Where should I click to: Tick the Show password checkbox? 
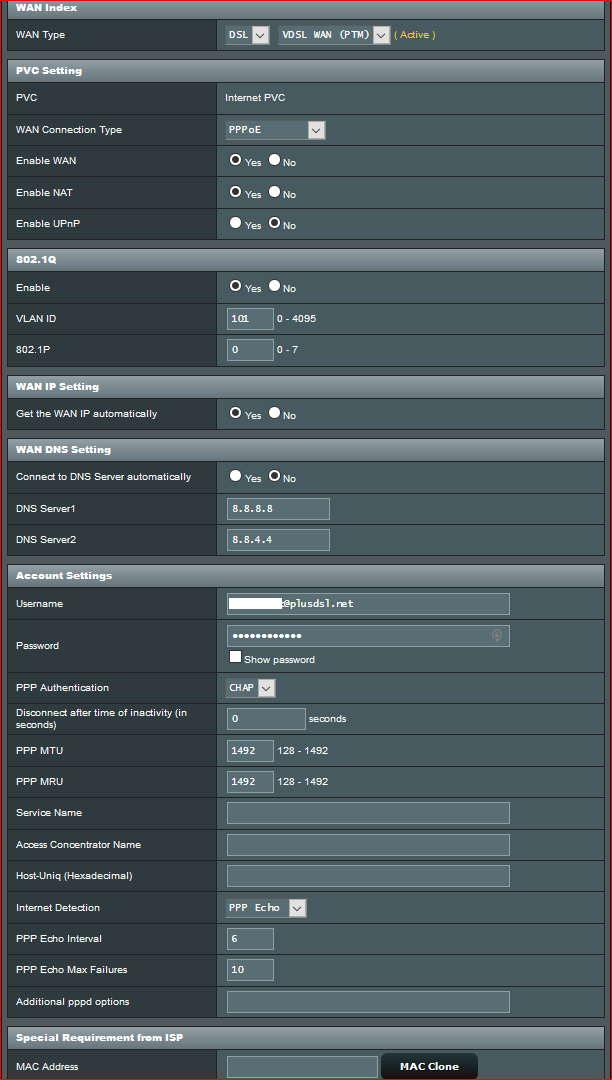click(236, 657)
